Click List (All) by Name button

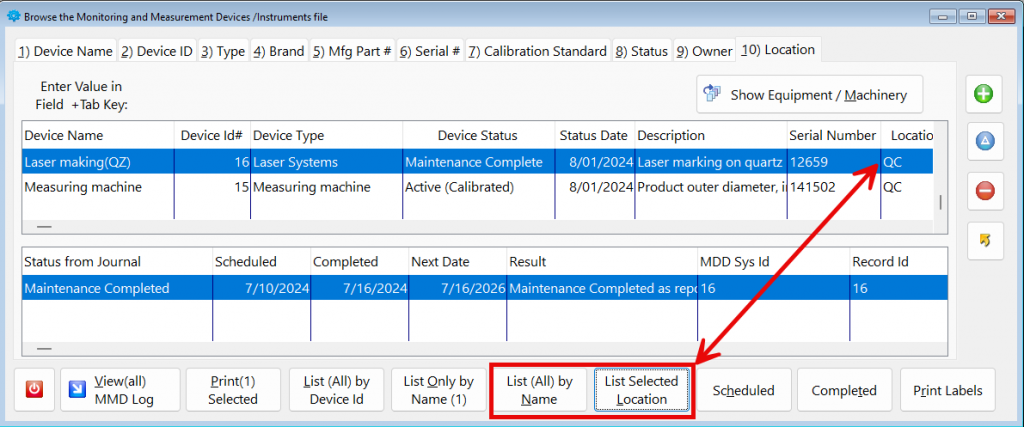tap(539, 390)
